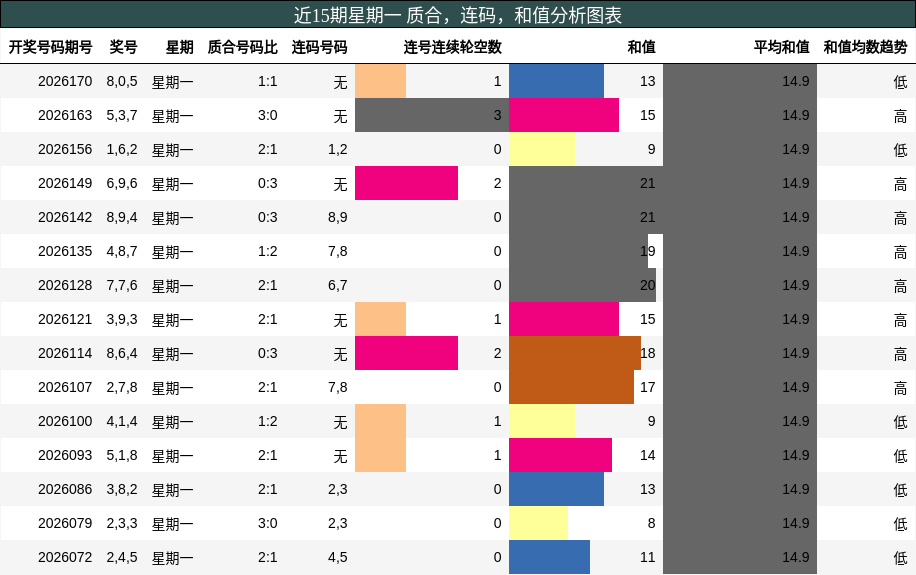Select winning numbers 5,1,8

coord(122,455)
